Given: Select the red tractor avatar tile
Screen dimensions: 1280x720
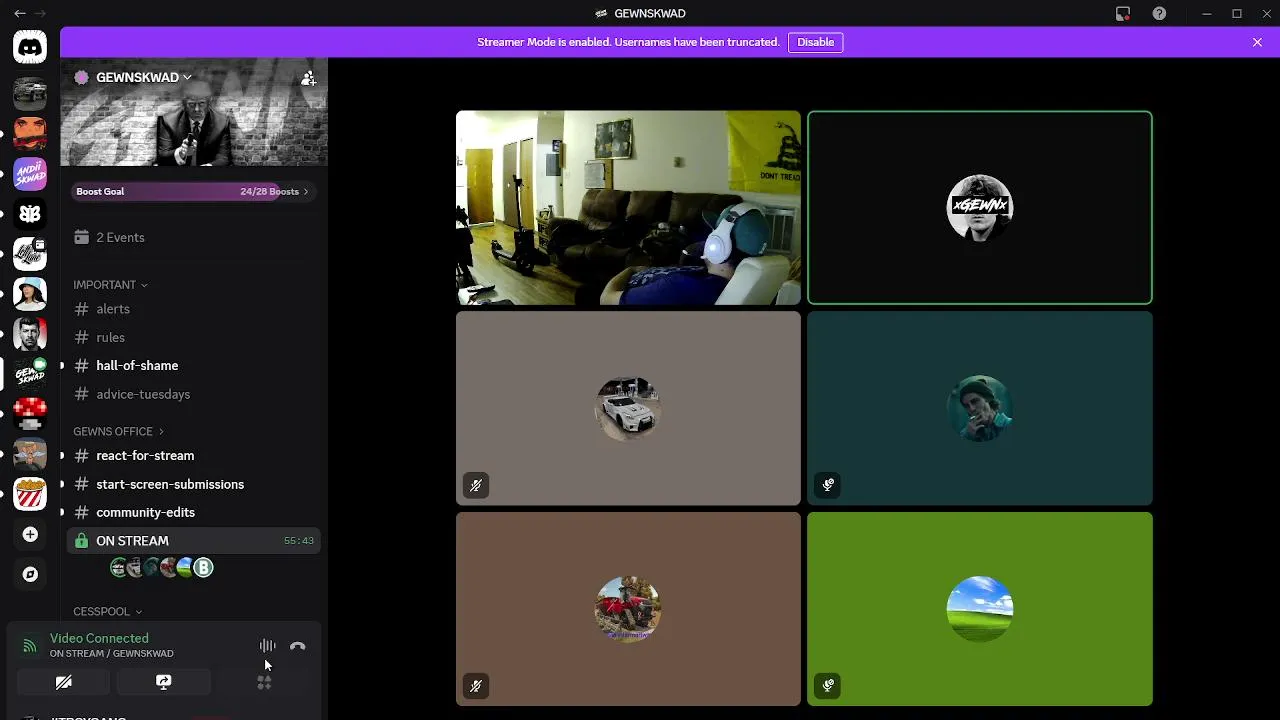Looking at the screenshot, I should point(628,609).
